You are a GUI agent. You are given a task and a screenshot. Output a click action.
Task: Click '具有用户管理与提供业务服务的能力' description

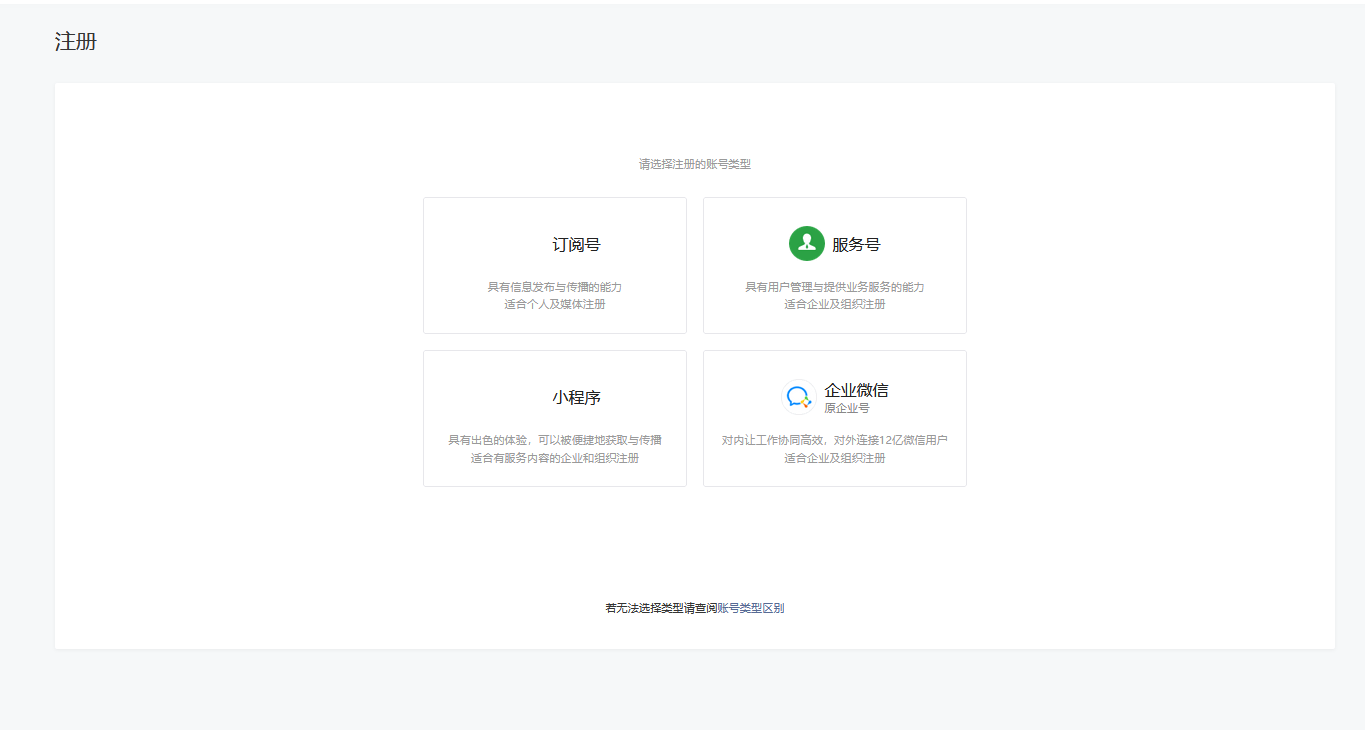click(x=834, y=287)
